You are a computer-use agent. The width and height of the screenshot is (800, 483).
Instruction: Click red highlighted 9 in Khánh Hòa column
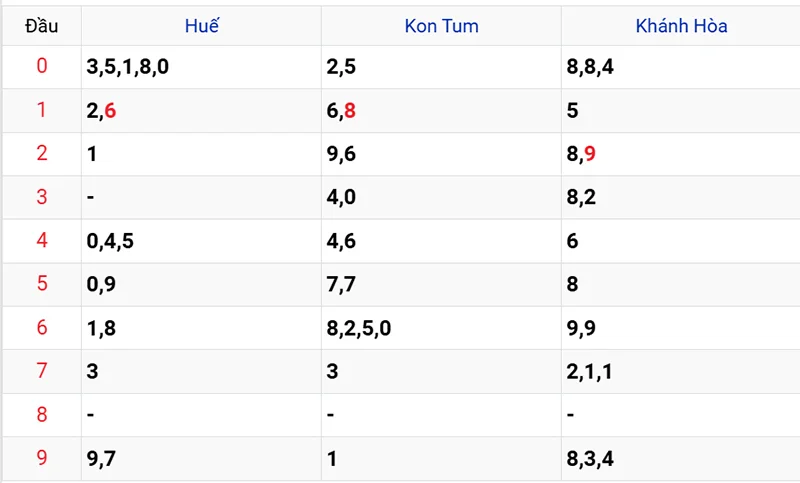(x=590, y=155)
